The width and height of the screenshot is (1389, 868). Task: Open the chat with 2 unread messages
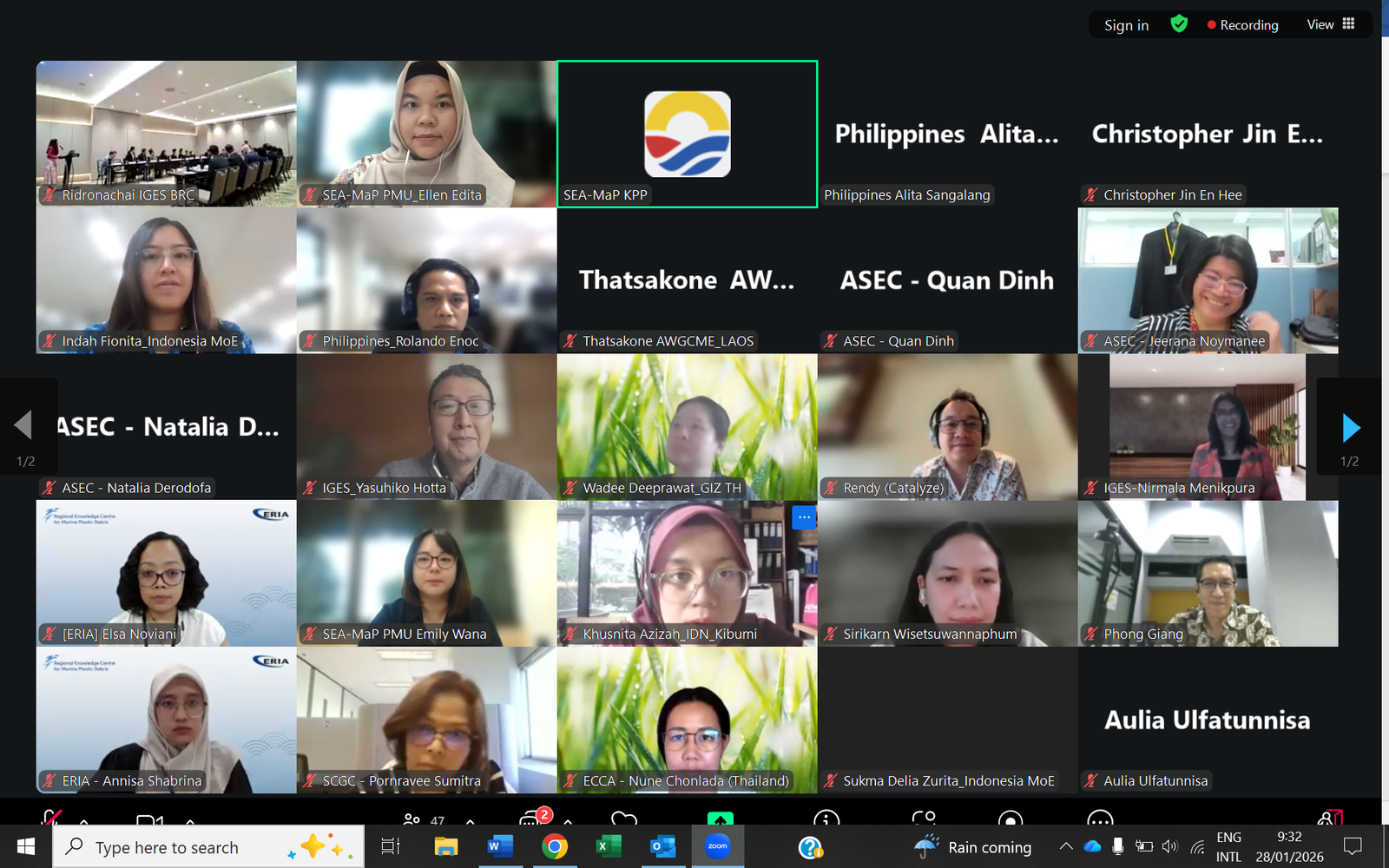click(531, 819)
